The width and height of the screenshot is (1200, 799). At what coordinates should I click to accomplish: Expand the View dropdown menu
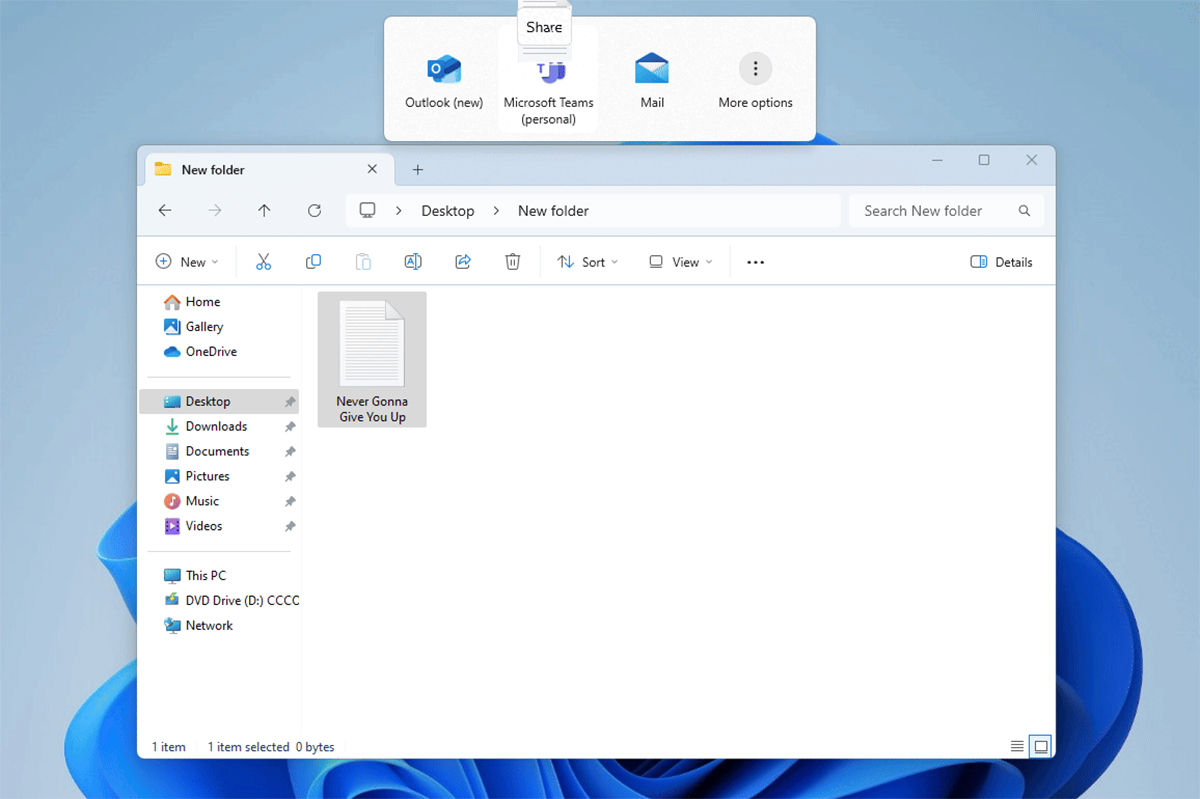click(x=681, y=262)
